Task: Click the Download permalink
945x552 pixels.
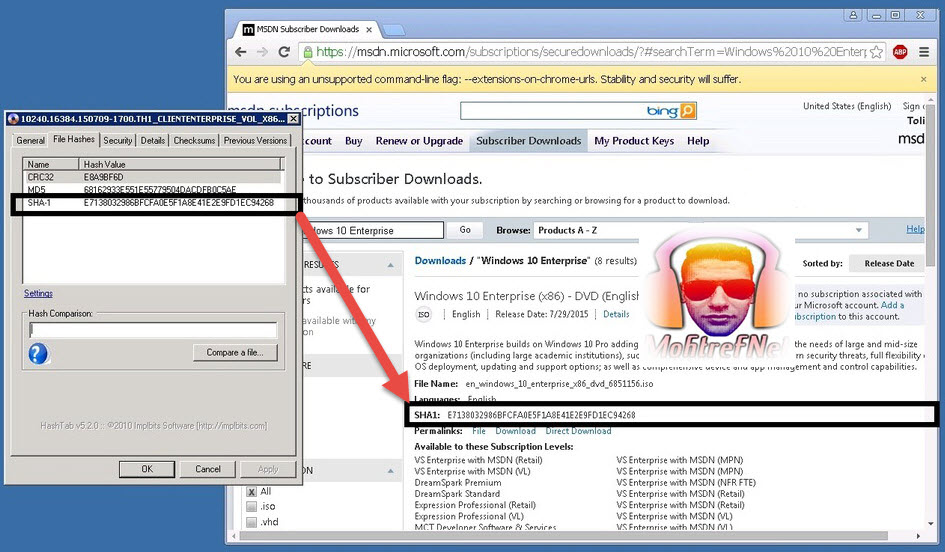Action: tap(515, 431)
